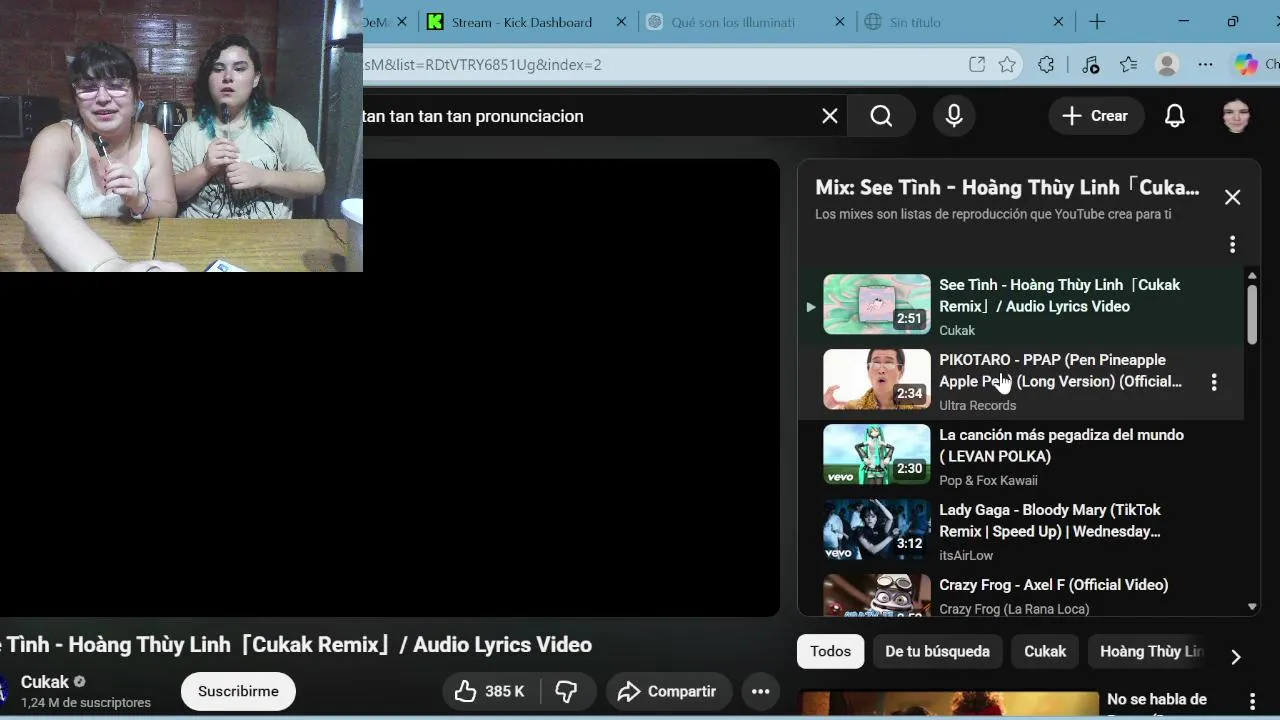Click Pop & Fox Kawaii channel name
Screen dimensions: 1280x720
point(988,480)
